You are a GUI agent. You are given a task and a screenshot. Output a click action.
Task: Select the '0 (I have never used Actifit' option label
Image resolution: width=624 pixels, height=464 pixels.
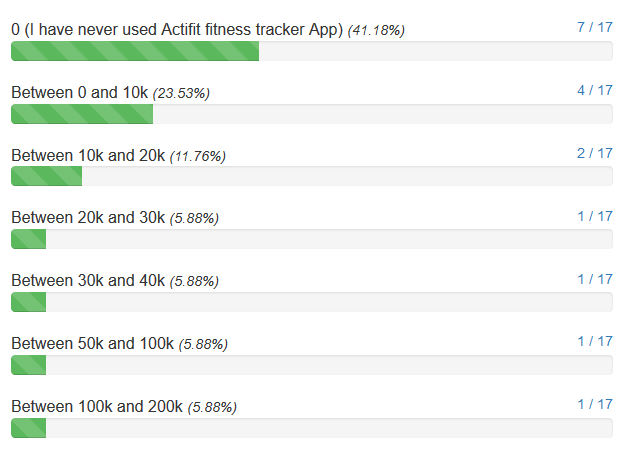[177, 30]
